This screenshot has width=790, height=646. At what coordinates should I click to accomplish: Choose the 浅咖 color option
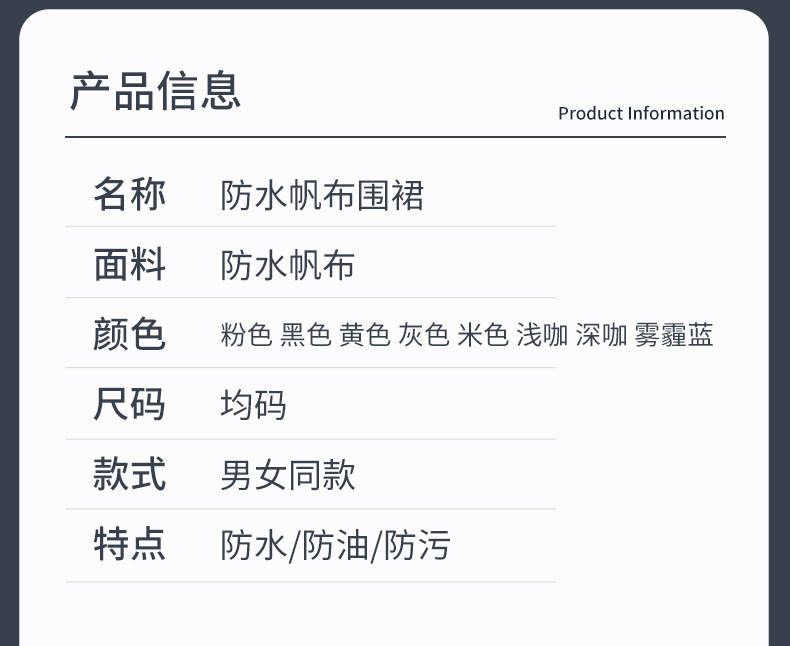click(x=542, y=335)
